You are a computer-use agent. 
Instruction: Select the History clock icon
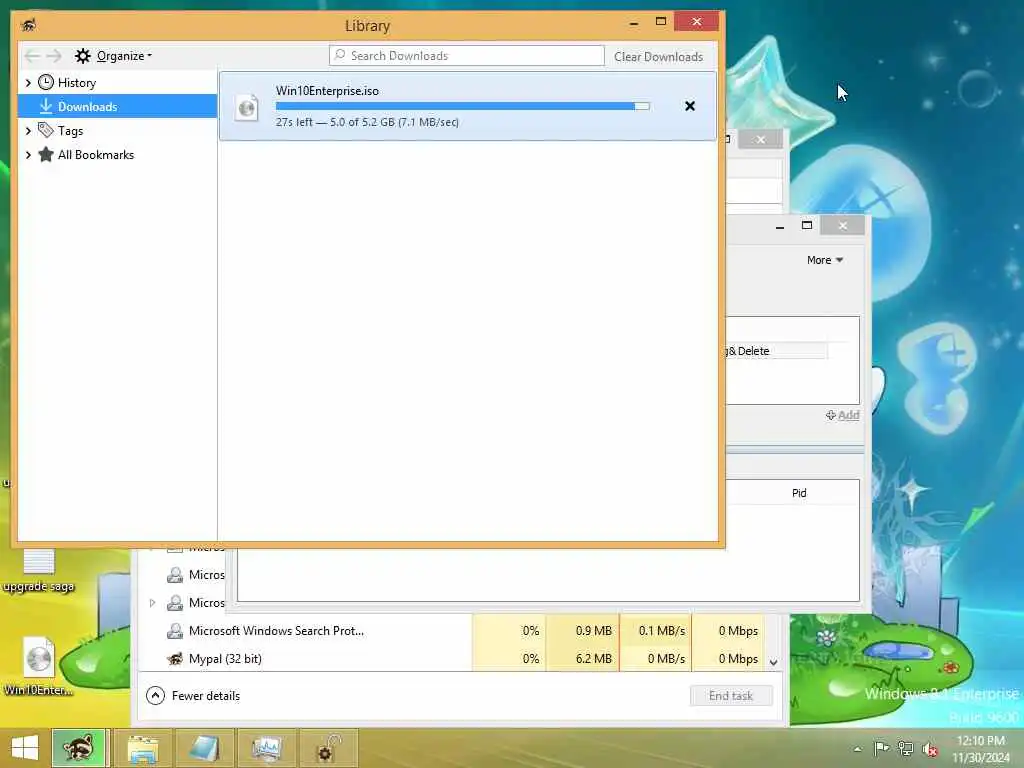46,82
